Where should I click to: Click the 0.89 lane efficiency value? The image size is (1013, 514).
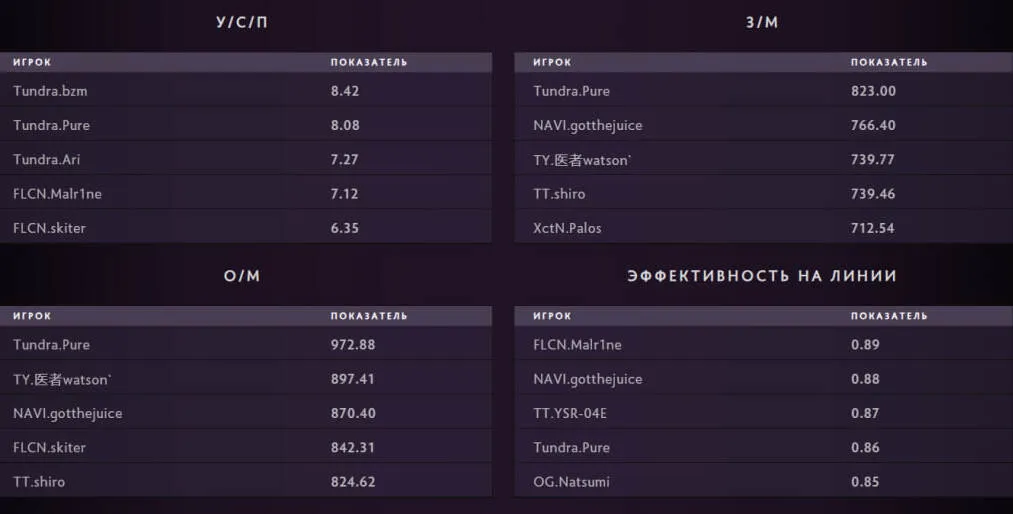(865, 345)
